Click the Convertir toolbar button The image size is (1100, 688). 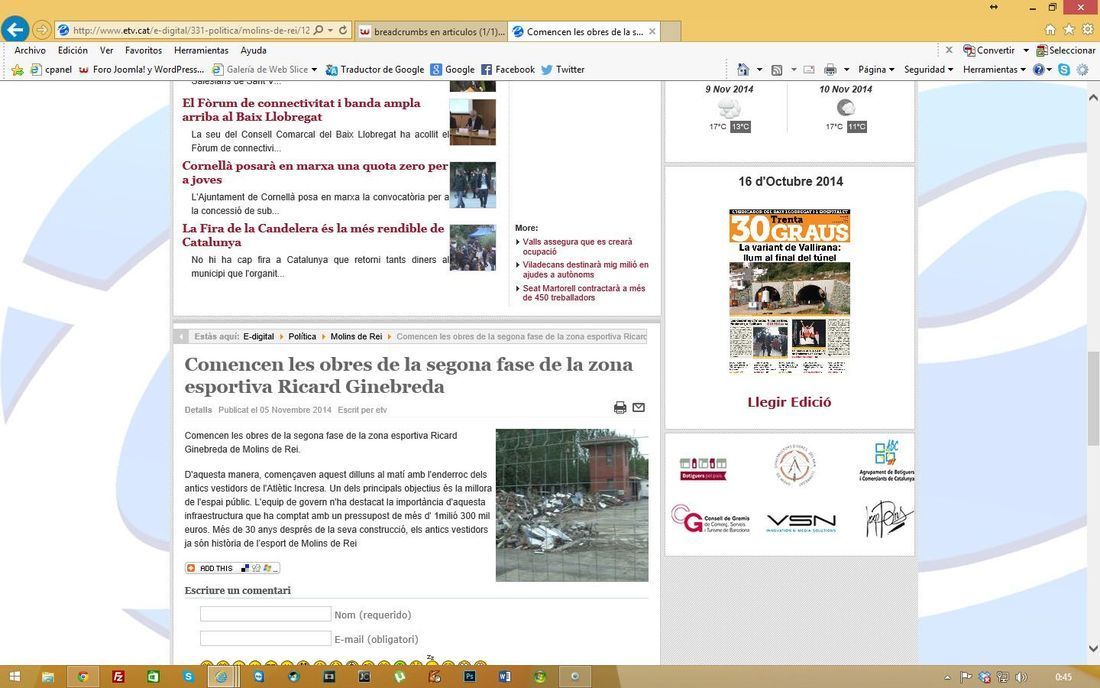click(988, 50)
